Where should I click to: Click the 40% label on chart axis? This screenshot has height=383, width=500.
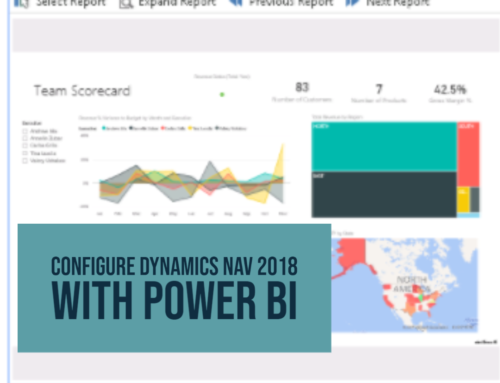[84, 135]
